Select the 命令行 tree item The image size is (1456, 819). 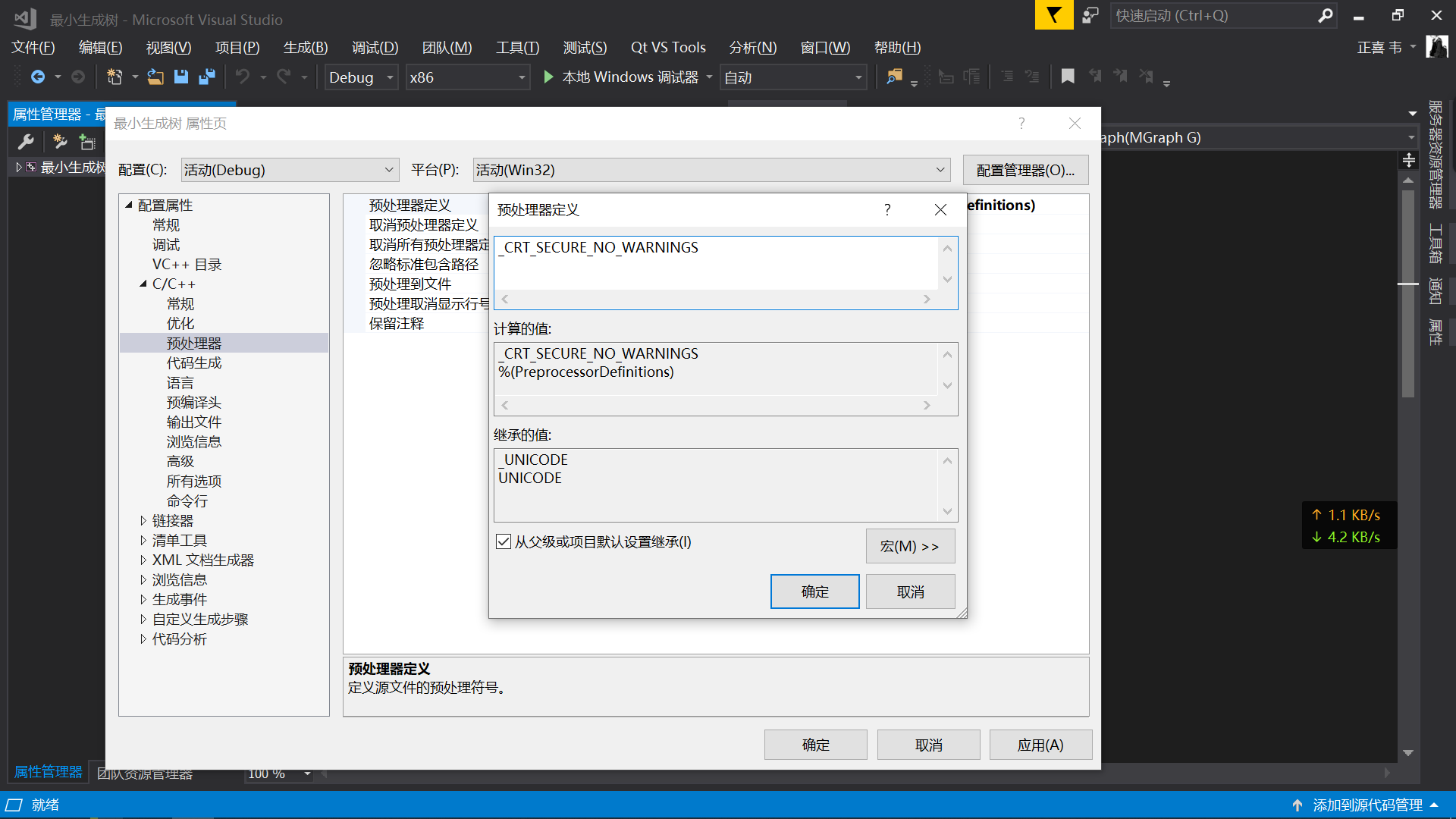pyautogui.click(x=187, y=500)
